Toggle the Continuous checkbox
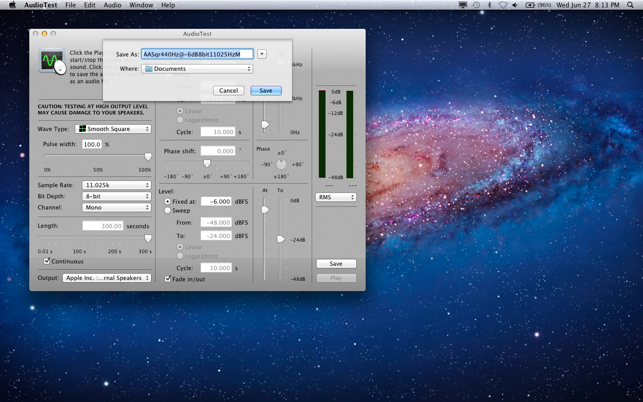 [x=47, y=261]
